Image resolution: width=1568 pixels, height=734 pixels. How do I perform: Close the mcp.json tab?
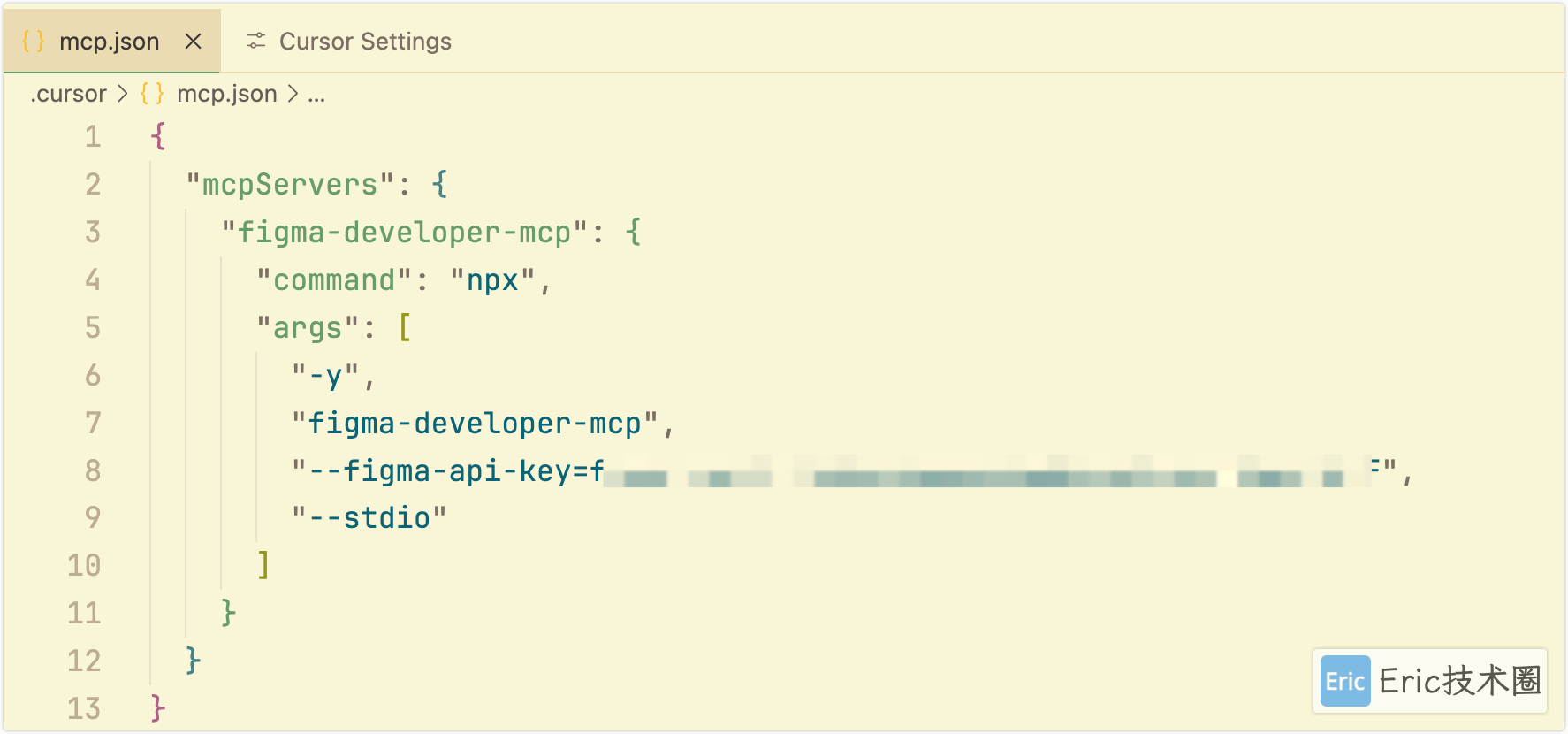tap(194, 41)
